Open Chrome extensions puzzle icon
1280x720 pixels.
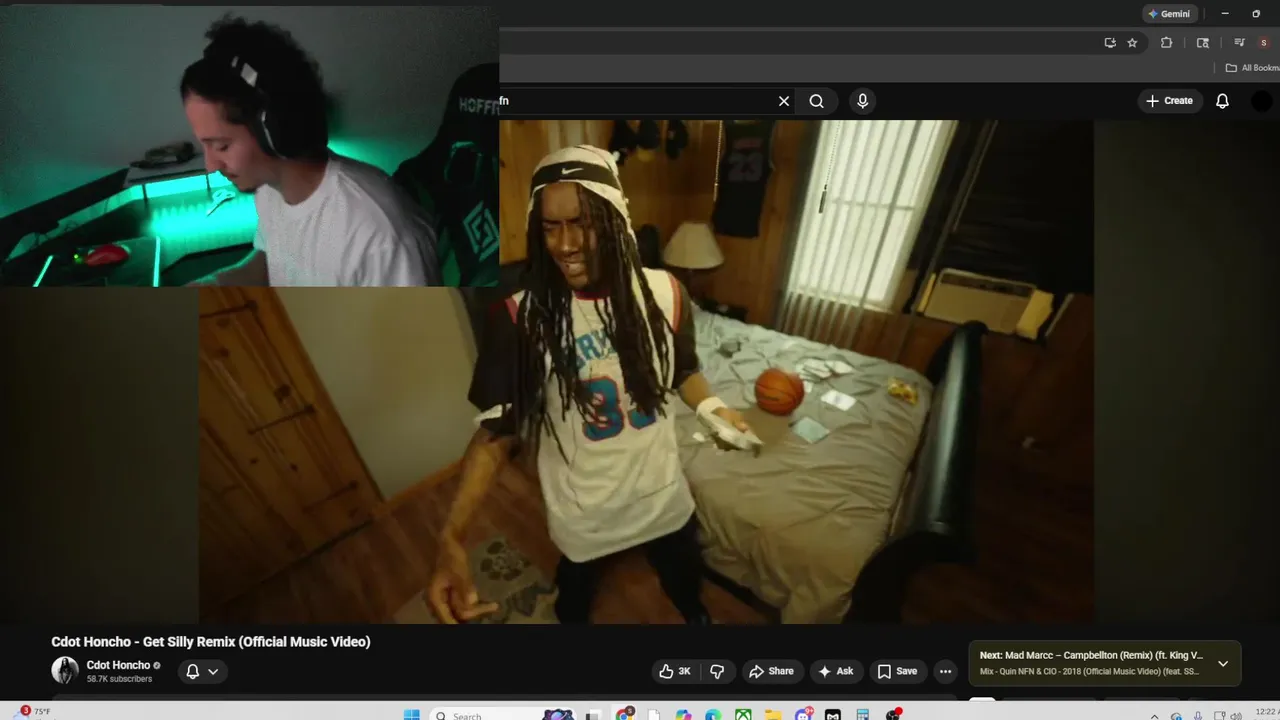1166,43
